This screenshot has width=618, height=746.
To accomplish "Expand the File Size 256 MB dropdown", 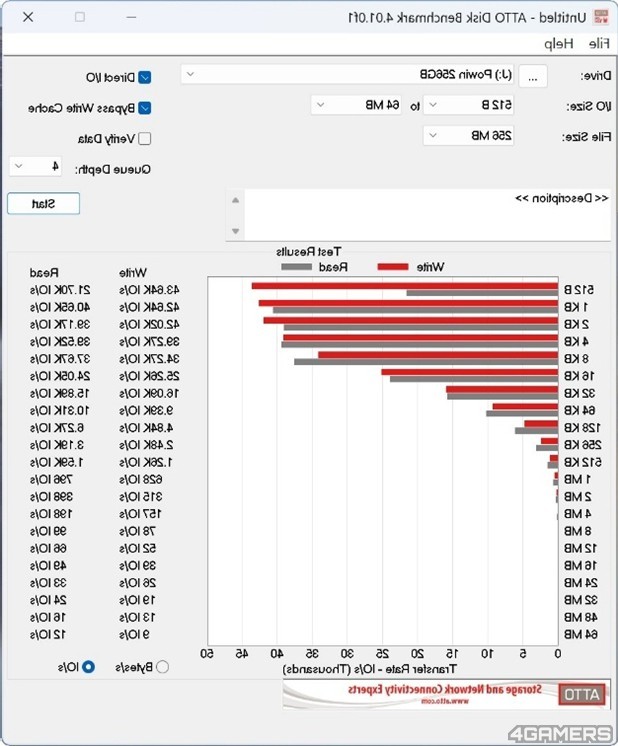I will 468,135.
